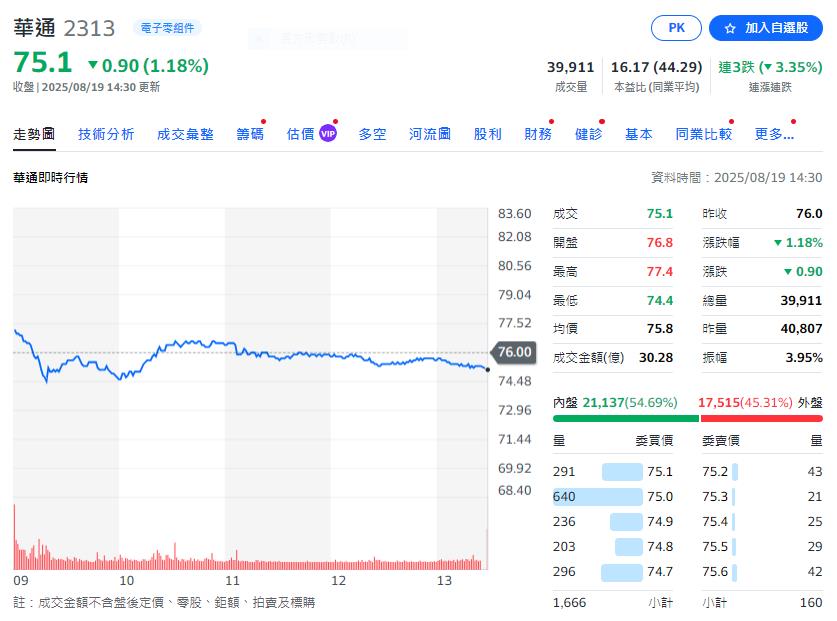Click the 開盤 value 76.8
837x621 pixels.
pyautogui.click(x=660, y=242)
